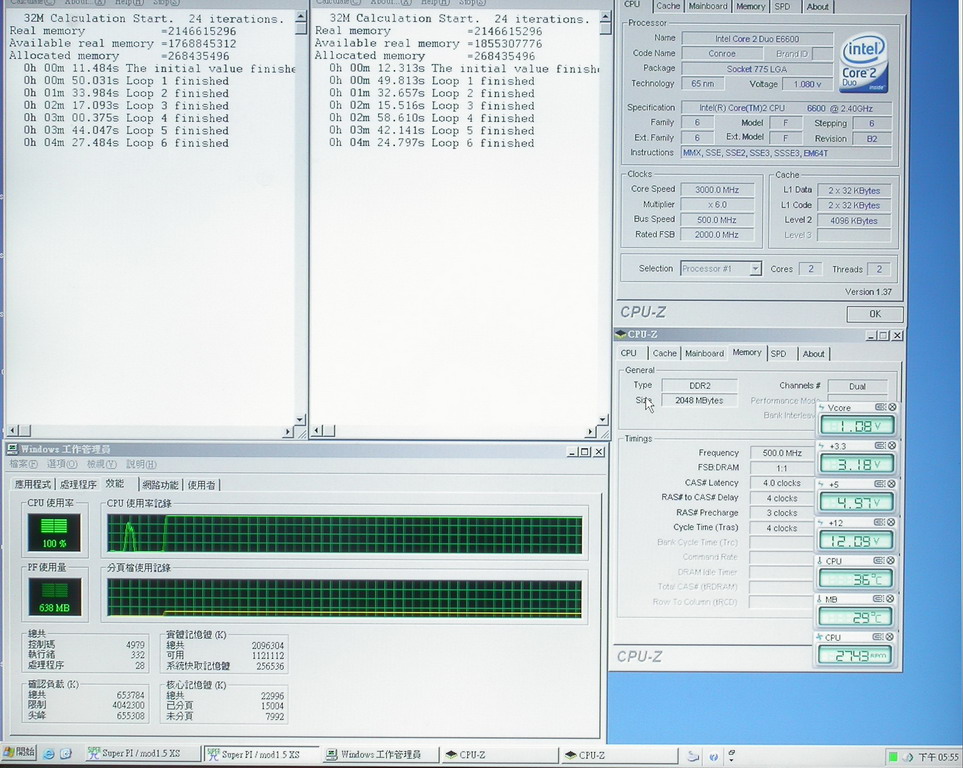Image resolution: width=963 pixels, height=768 pixels.
Task: Click the lightning icon on Vcore widget
Action: pyautogui.click(x=822, y=407)
